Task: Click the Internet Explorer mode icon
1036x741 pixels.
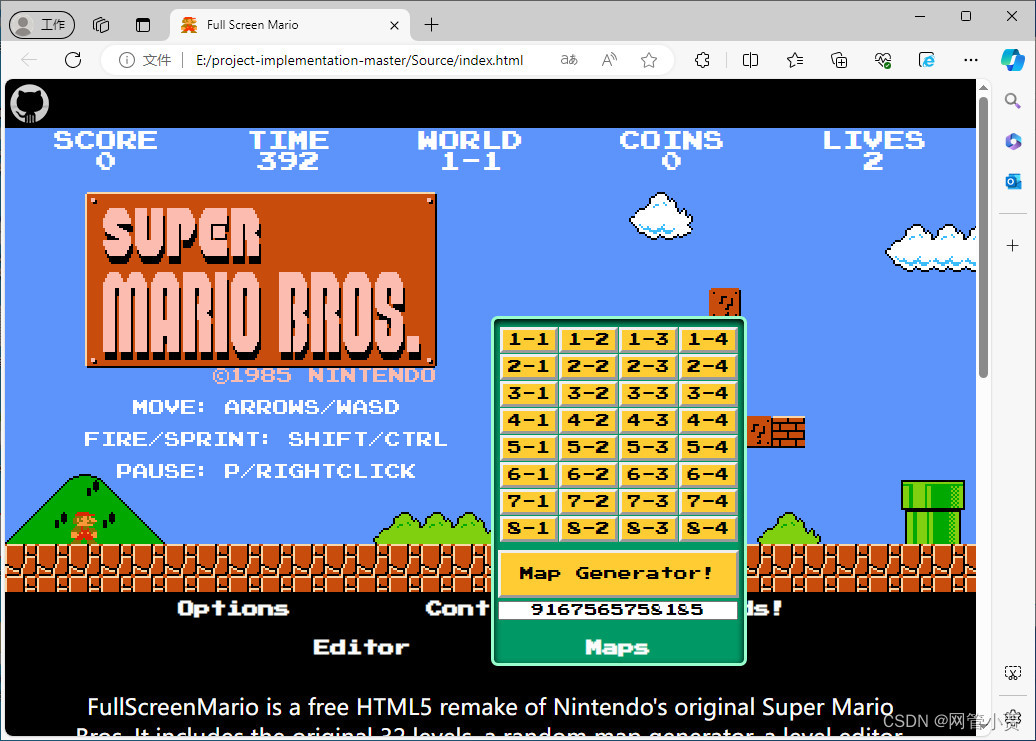Action: 927,60
